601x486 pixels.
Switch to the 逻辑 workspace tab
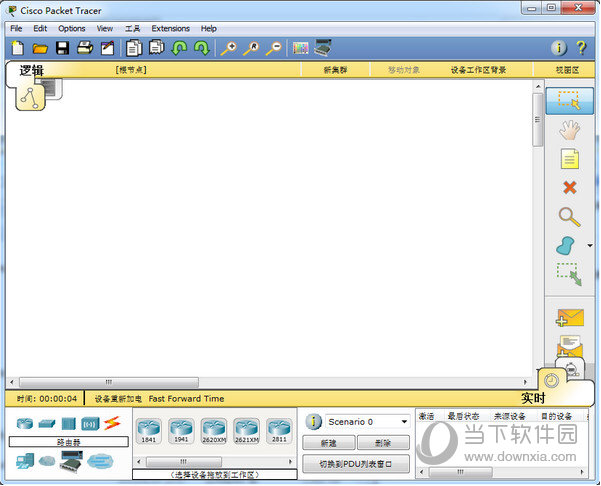(32, 70)
